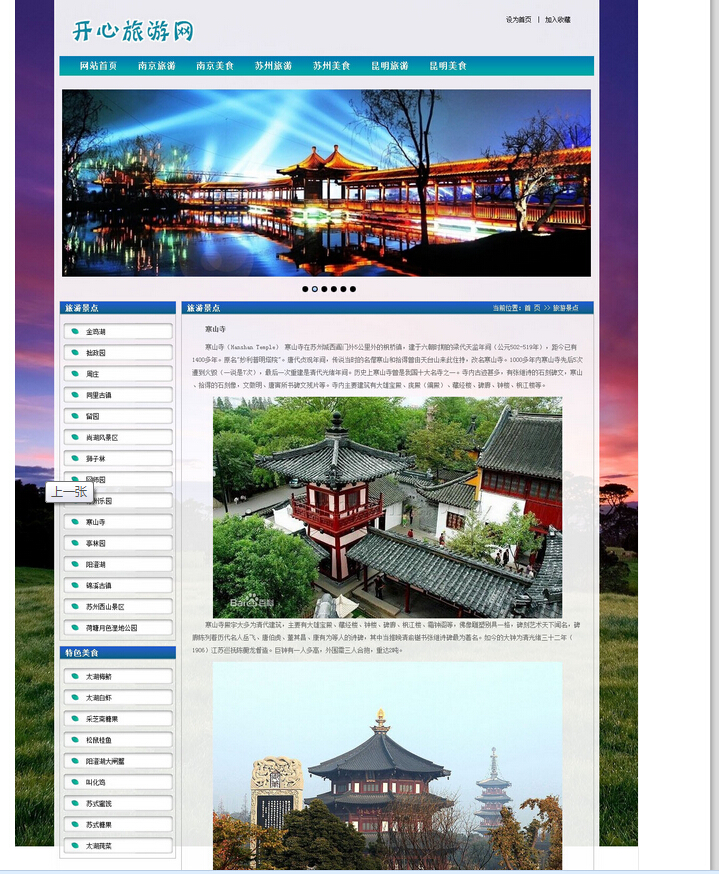Image resolution: width=719 pixels, height=874 pixels.
Task: Open the 同里古镇 attraction entry
Action: [x=100, y=395]
